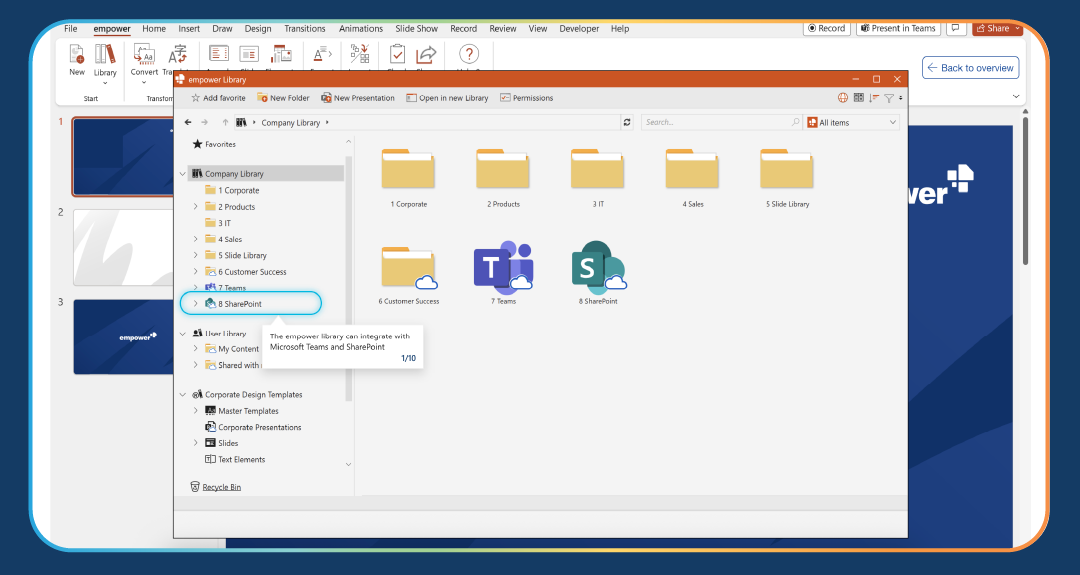Open the 1 Corporate folder icon
1080x575 pixels.
[x=408, y=168]
